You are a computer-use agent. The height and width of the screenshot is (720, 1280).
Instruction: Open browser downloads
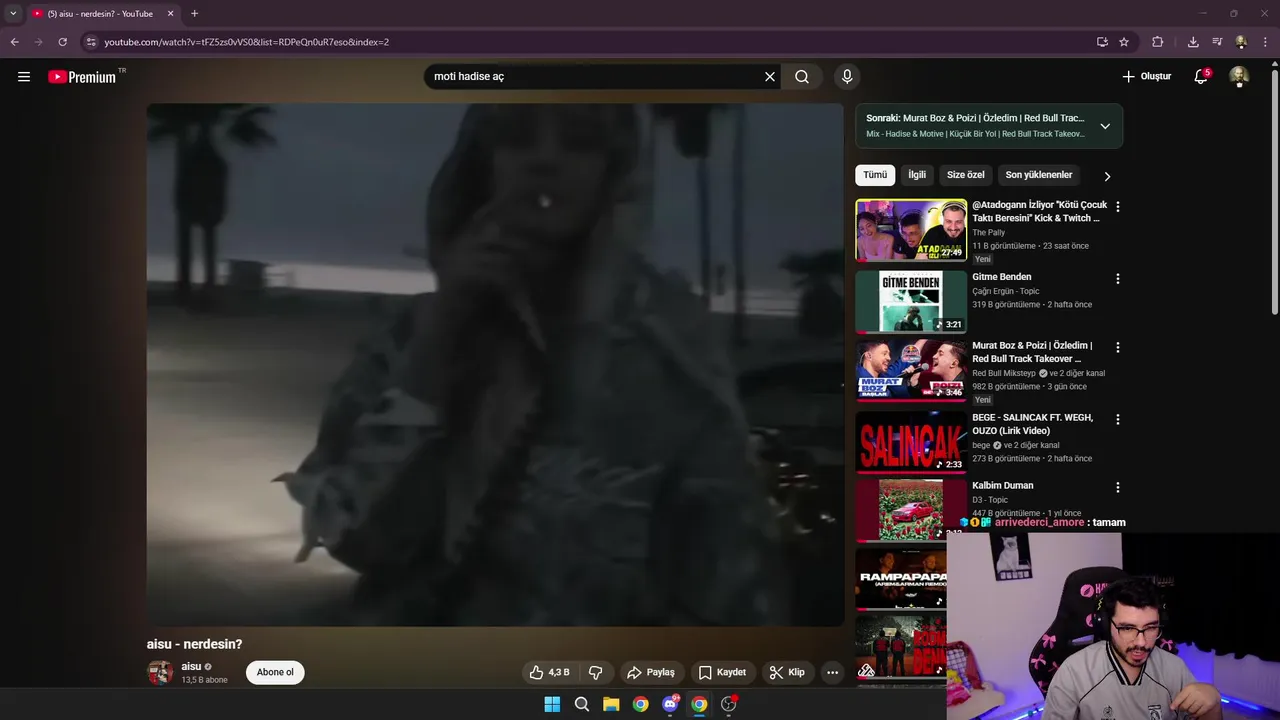(1193, 42)
